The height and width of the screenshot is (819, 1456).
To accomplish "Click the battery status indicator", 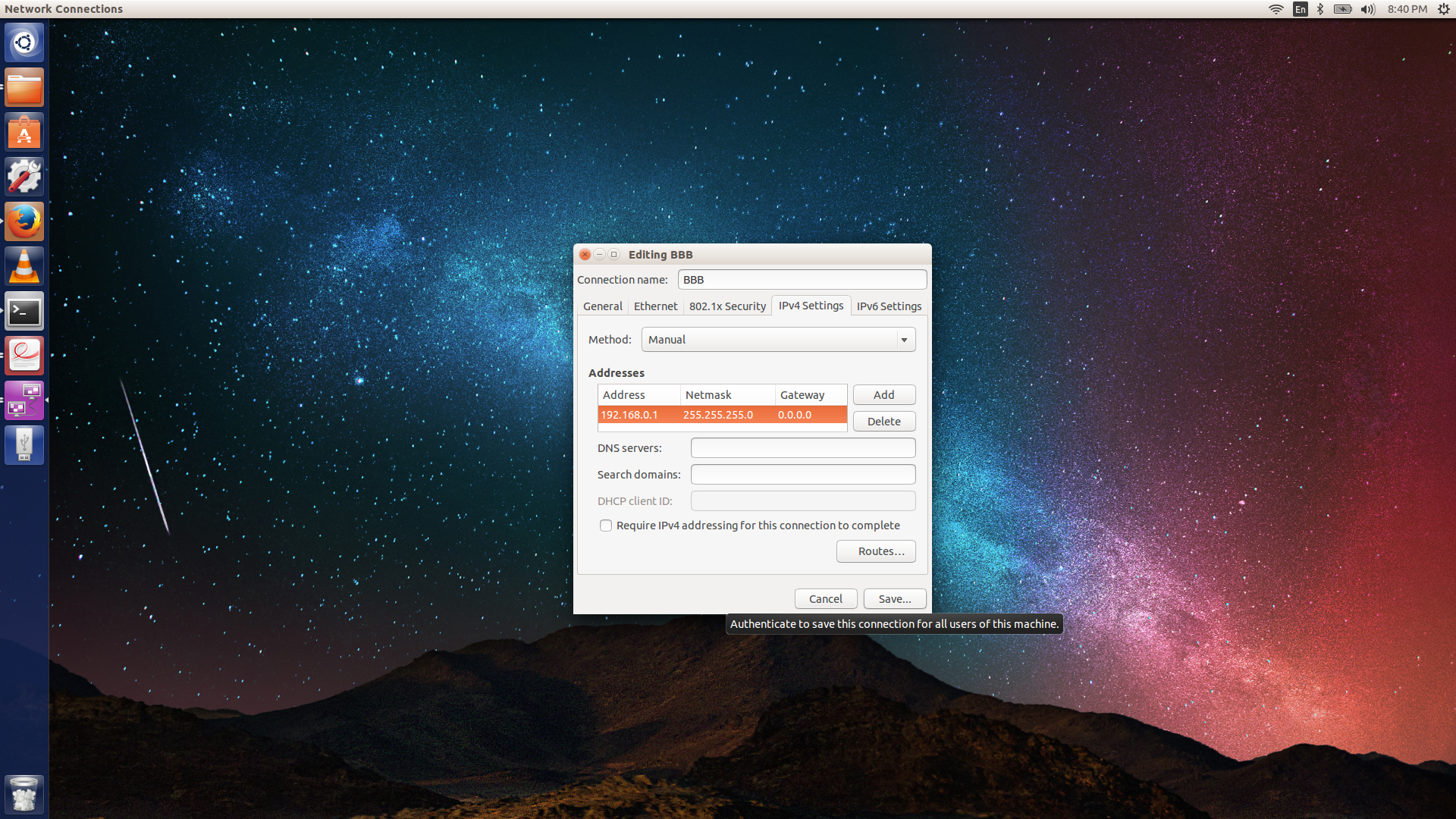I will (x=1342, y=9).
